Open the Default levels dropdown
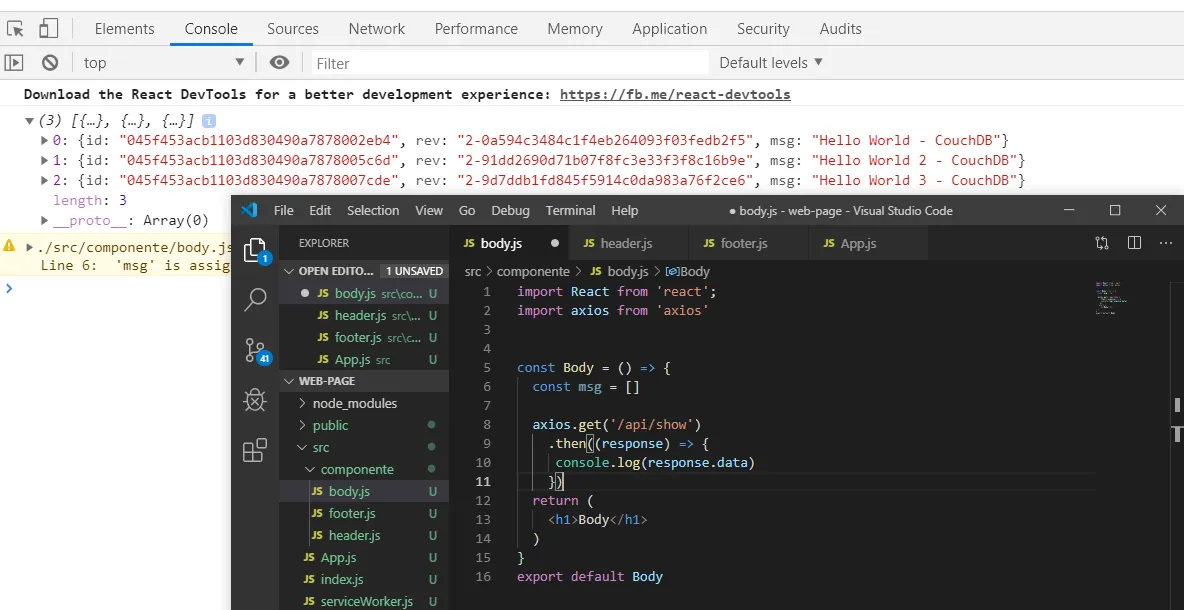This screenshot has width=1184, height=610. (x=770, y=63)
